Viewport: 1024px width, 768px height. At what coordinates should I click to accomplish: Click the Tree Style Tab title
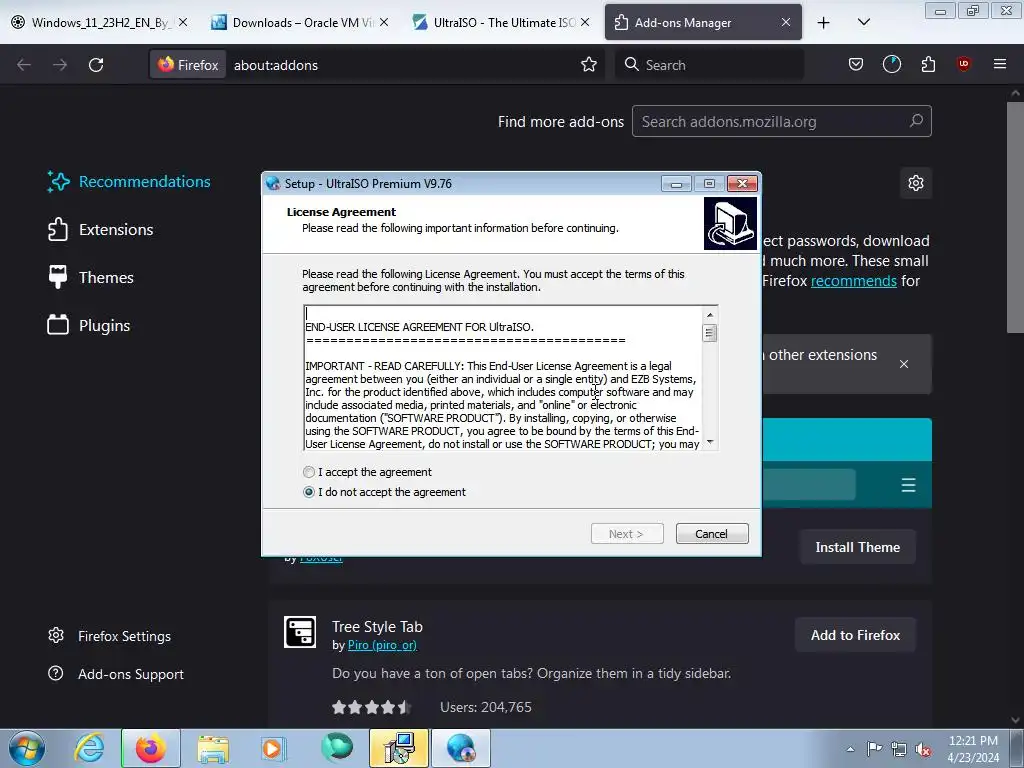[377, 627]
